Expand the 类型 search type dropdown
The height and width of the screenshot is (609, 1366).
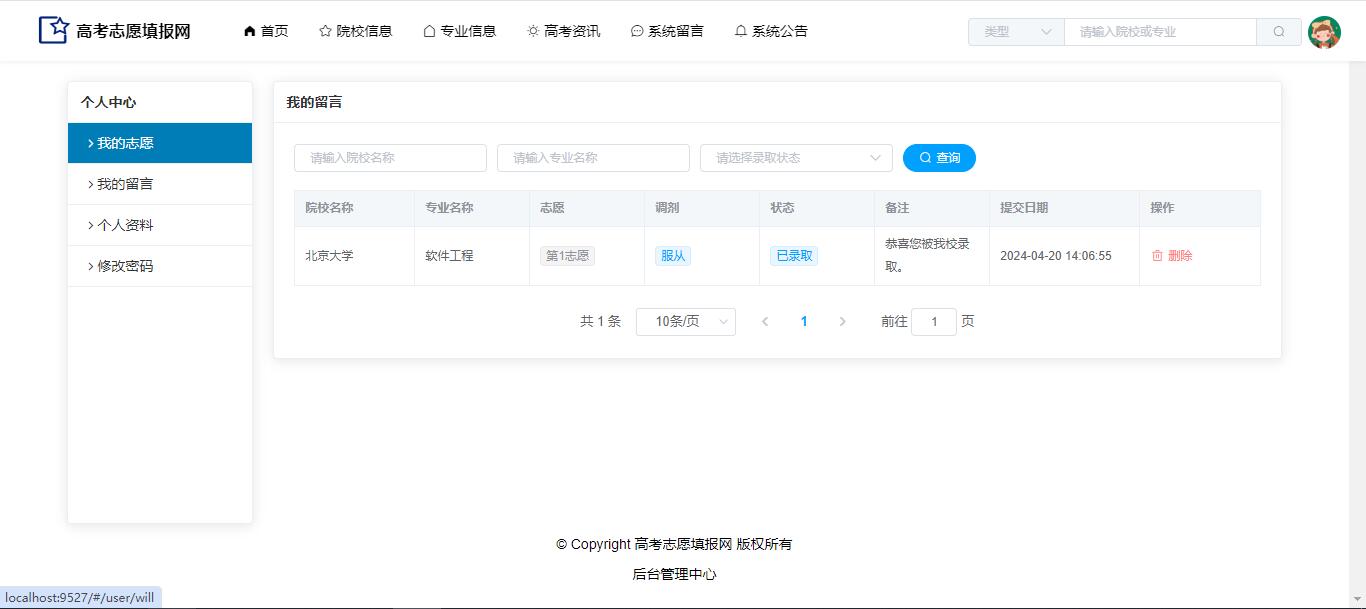point(1016,32)
